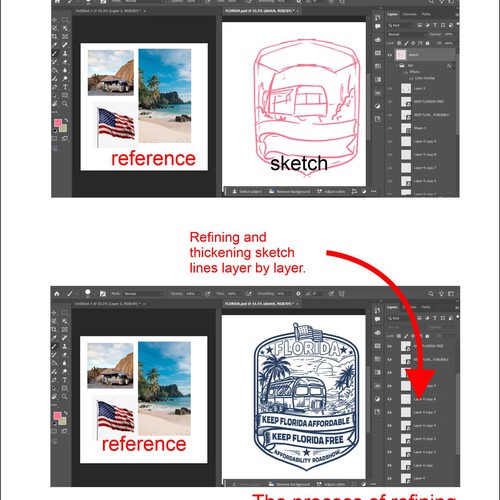The image size is (500, 500).
Task: Select the Eraser tool in the sketch window
Action: (65, 62)
